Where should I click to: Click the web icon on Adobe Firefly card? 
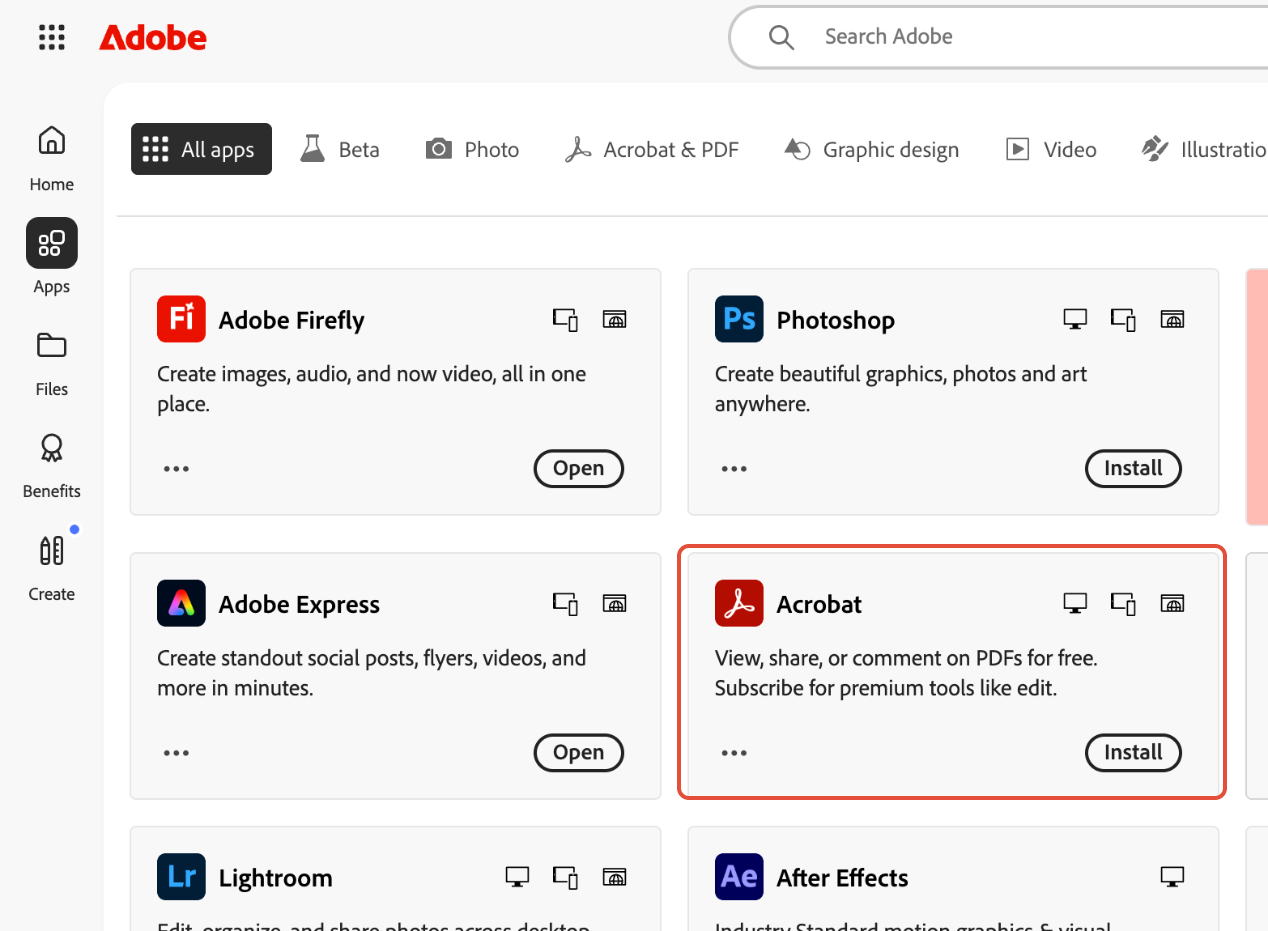[x=614, y=320]
